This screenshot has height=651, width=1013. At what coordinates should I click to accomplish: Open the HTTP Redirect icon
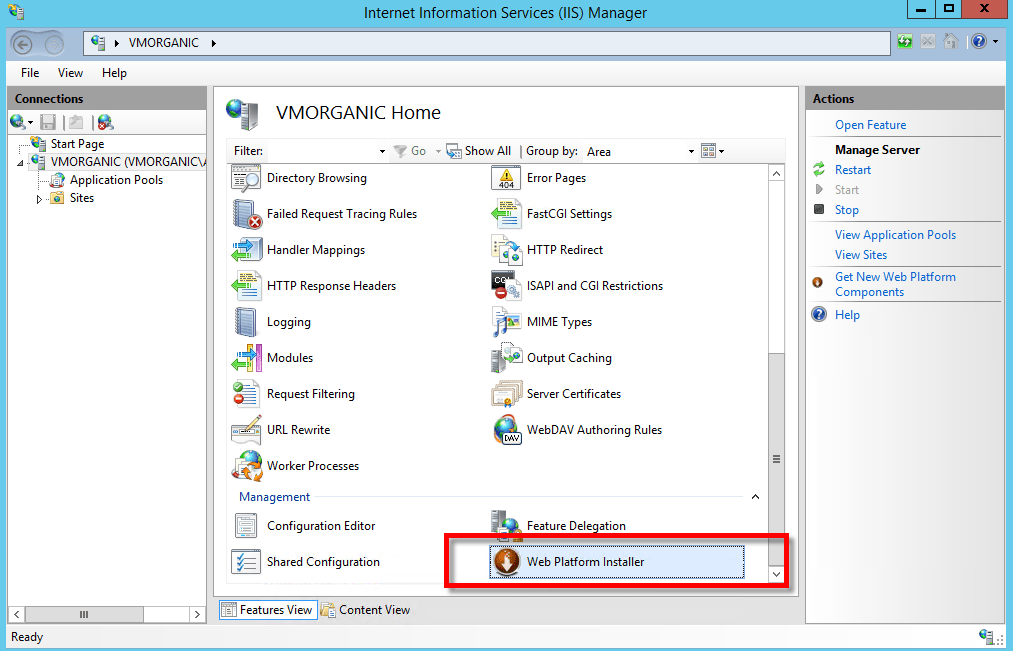[506, 250]
